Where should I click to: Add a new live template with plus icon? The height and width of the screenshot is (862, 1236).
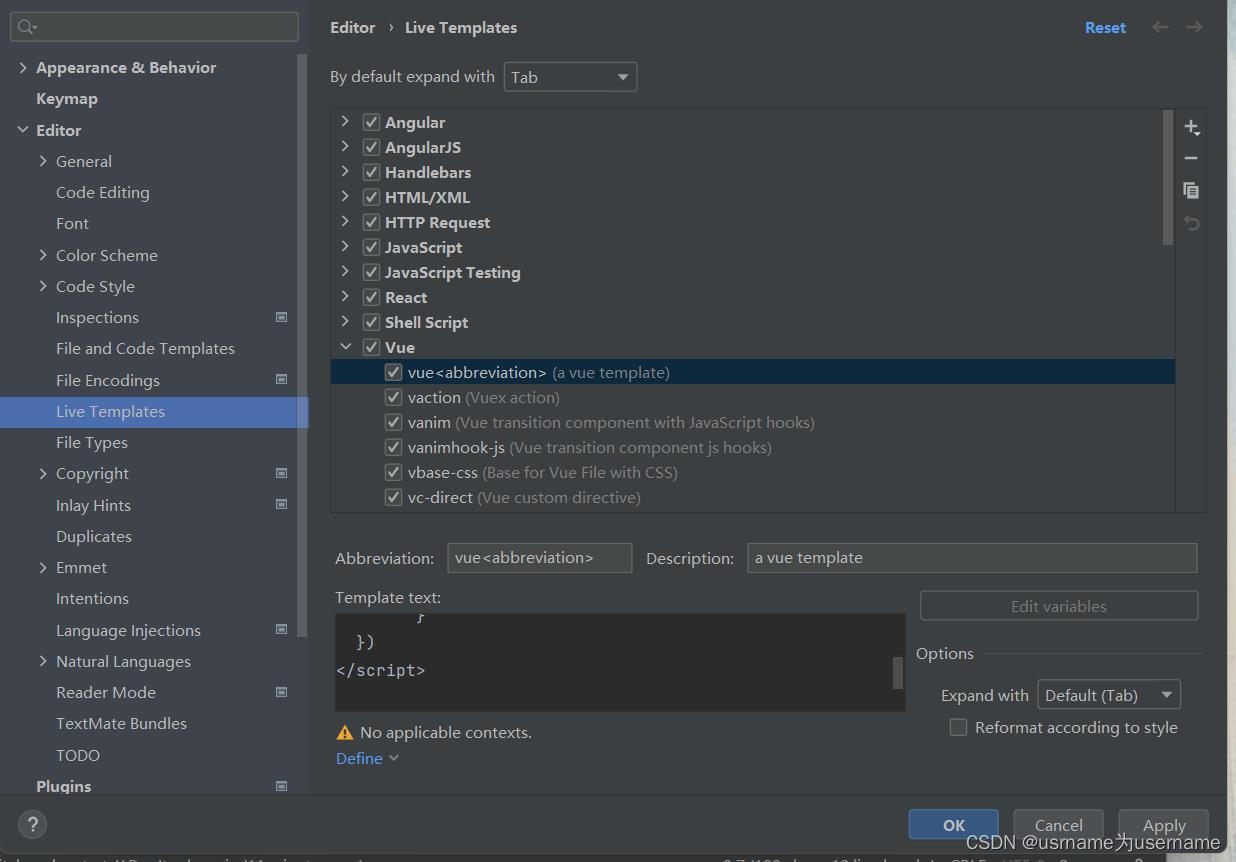pos(1191,127)
